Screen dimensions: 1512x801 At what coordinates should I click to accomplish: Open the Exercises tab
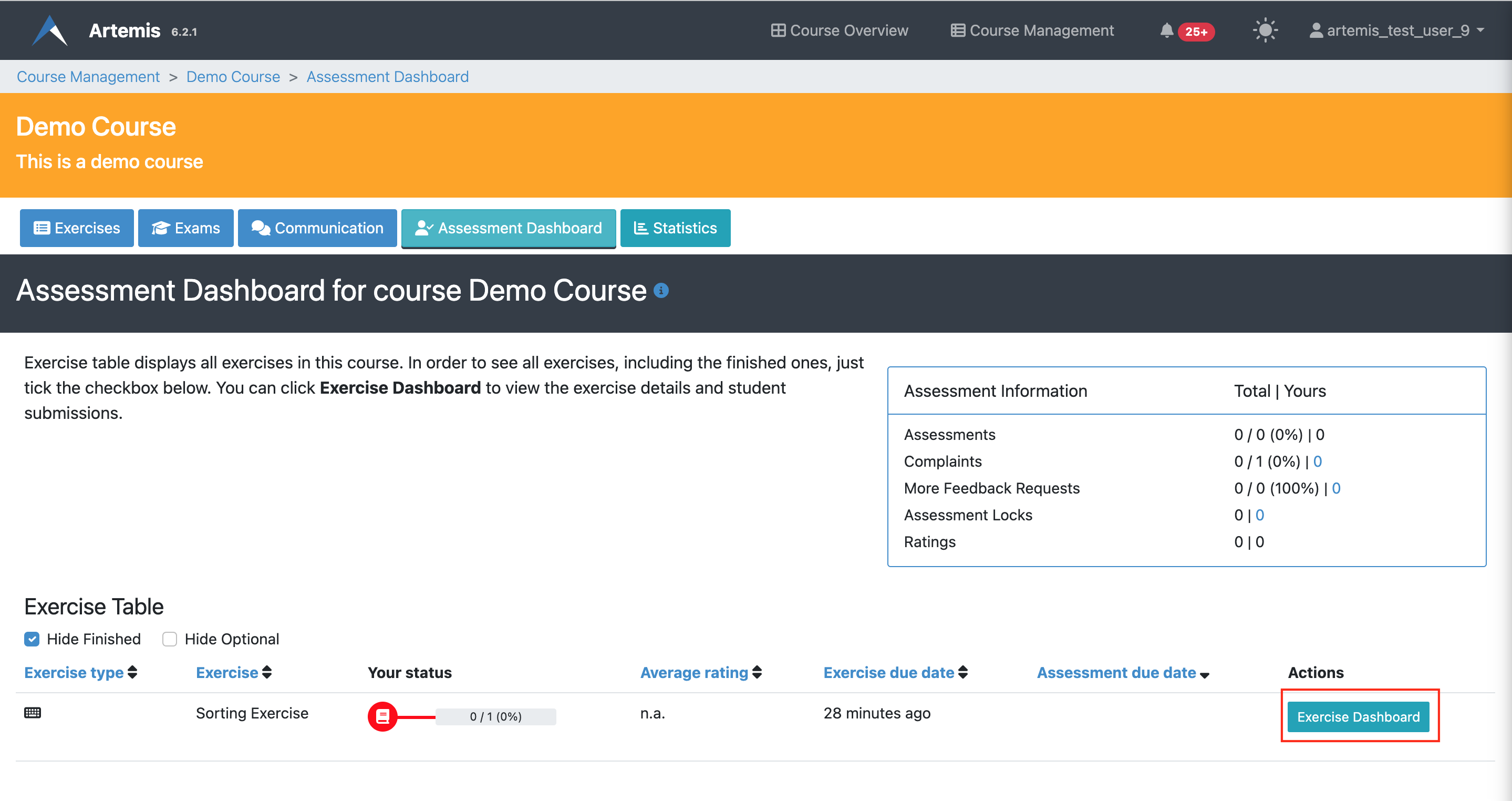(77, 228)
